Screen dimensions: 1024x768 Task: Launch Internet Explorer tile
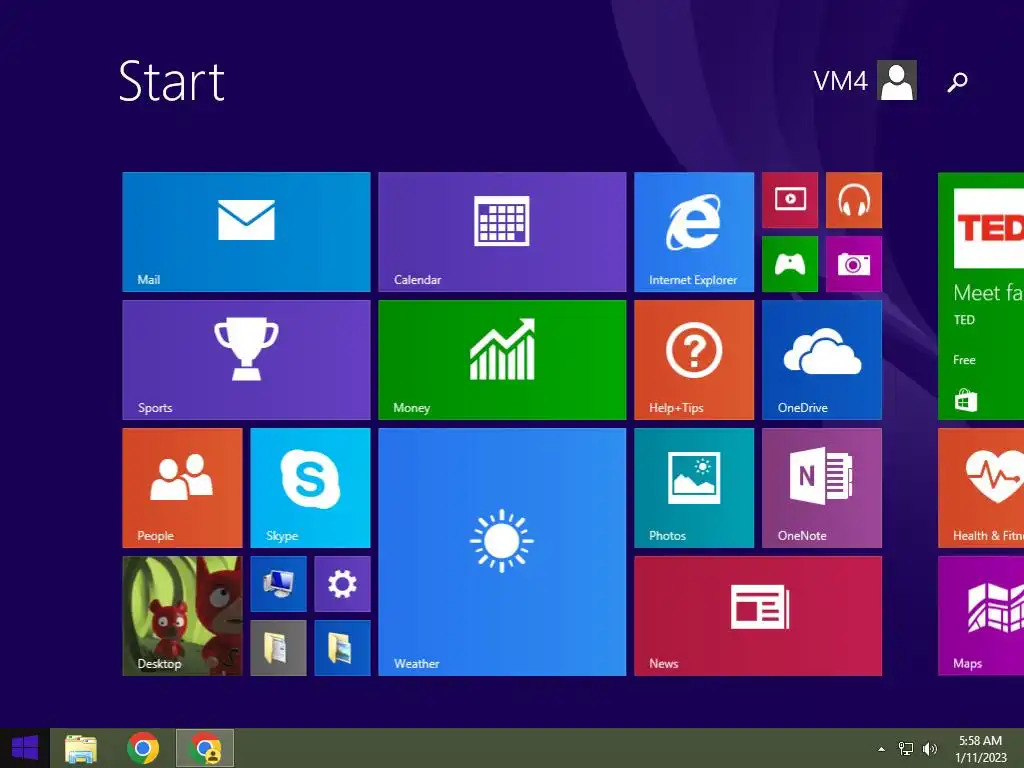pyautogui.click(x=694, y=232)
